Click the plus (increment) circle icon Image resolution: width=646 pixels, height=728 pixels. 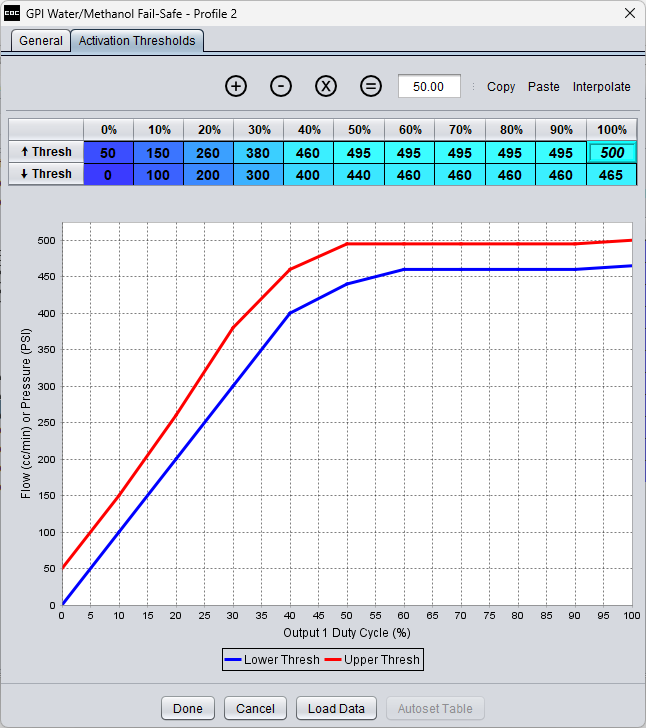(x=236, y=86)
